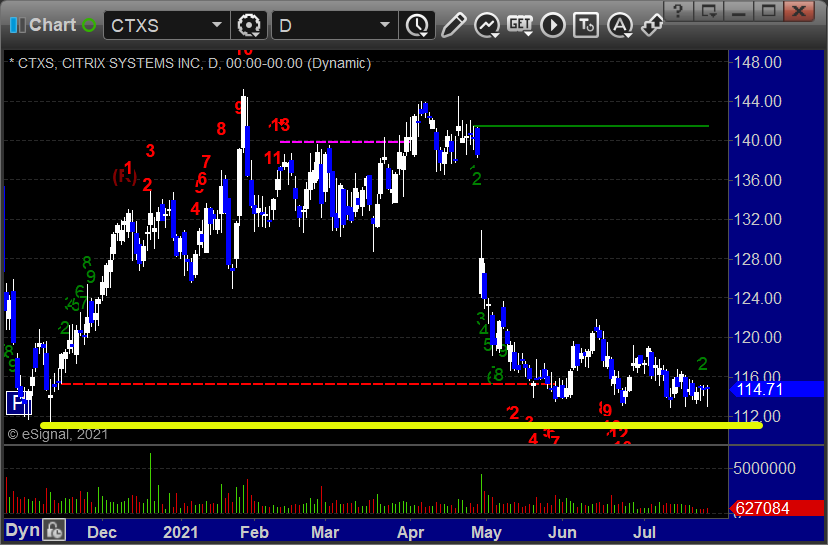828x545 pixels.
Task: Click the blue Chart window icon
Action: point(17,25)
